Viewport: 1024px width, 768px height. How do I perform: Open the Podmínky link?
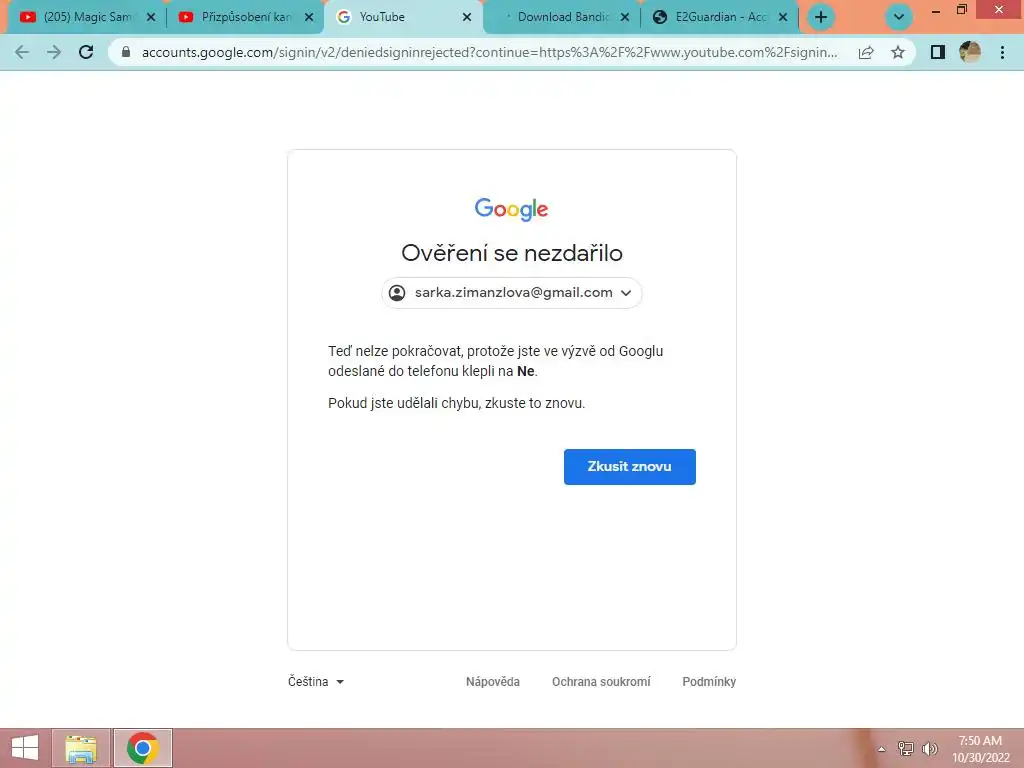(709, 682)
